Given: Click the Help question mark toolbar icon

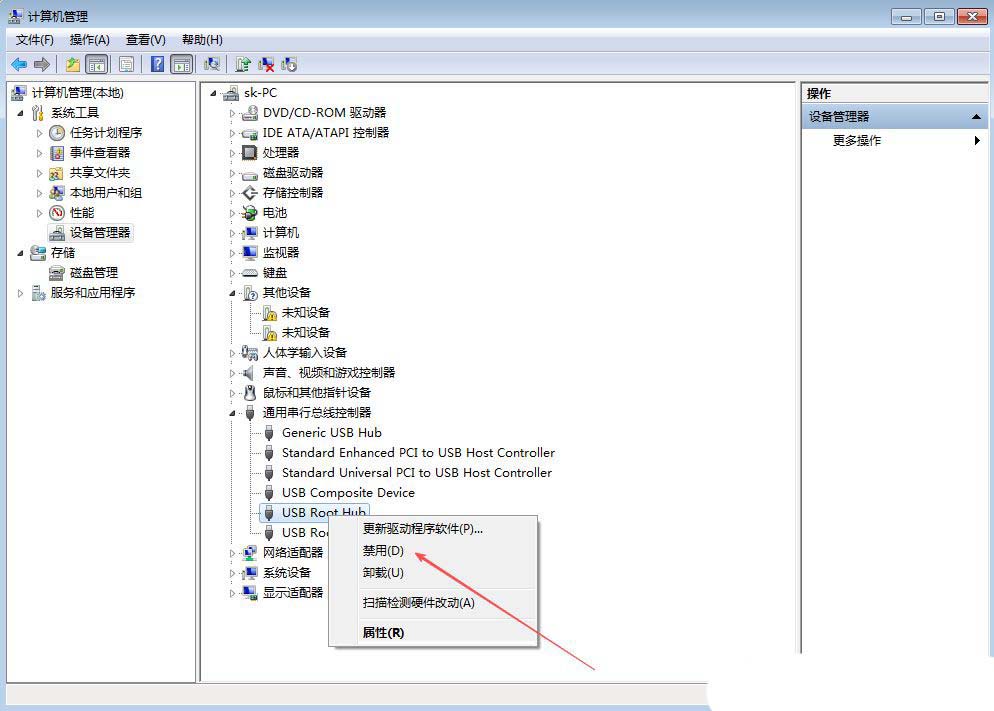Looking at the screenshot, I should pyautogui.click(x=157, y=64).
